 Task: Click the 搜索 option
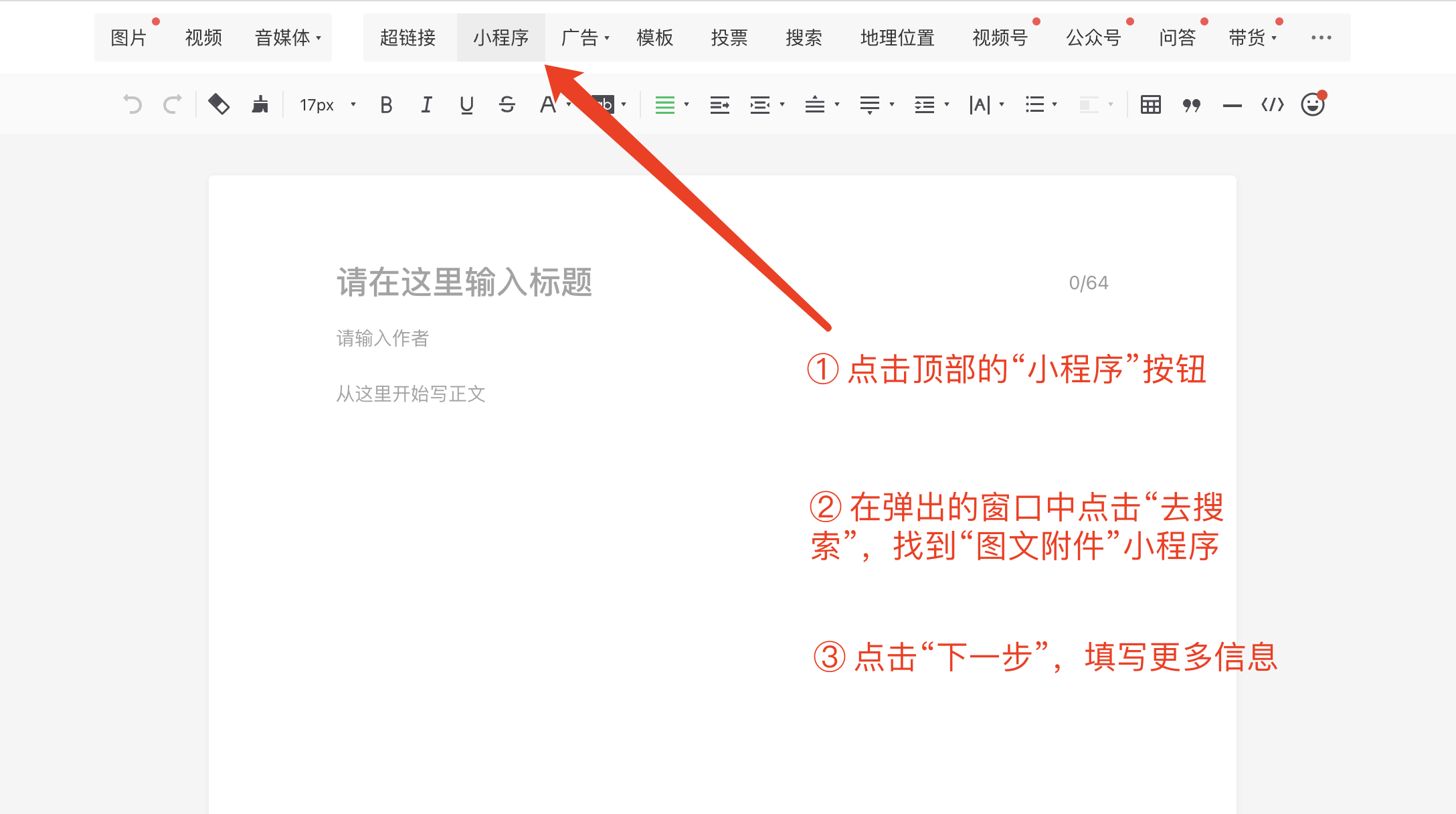[x=804, y=37]
